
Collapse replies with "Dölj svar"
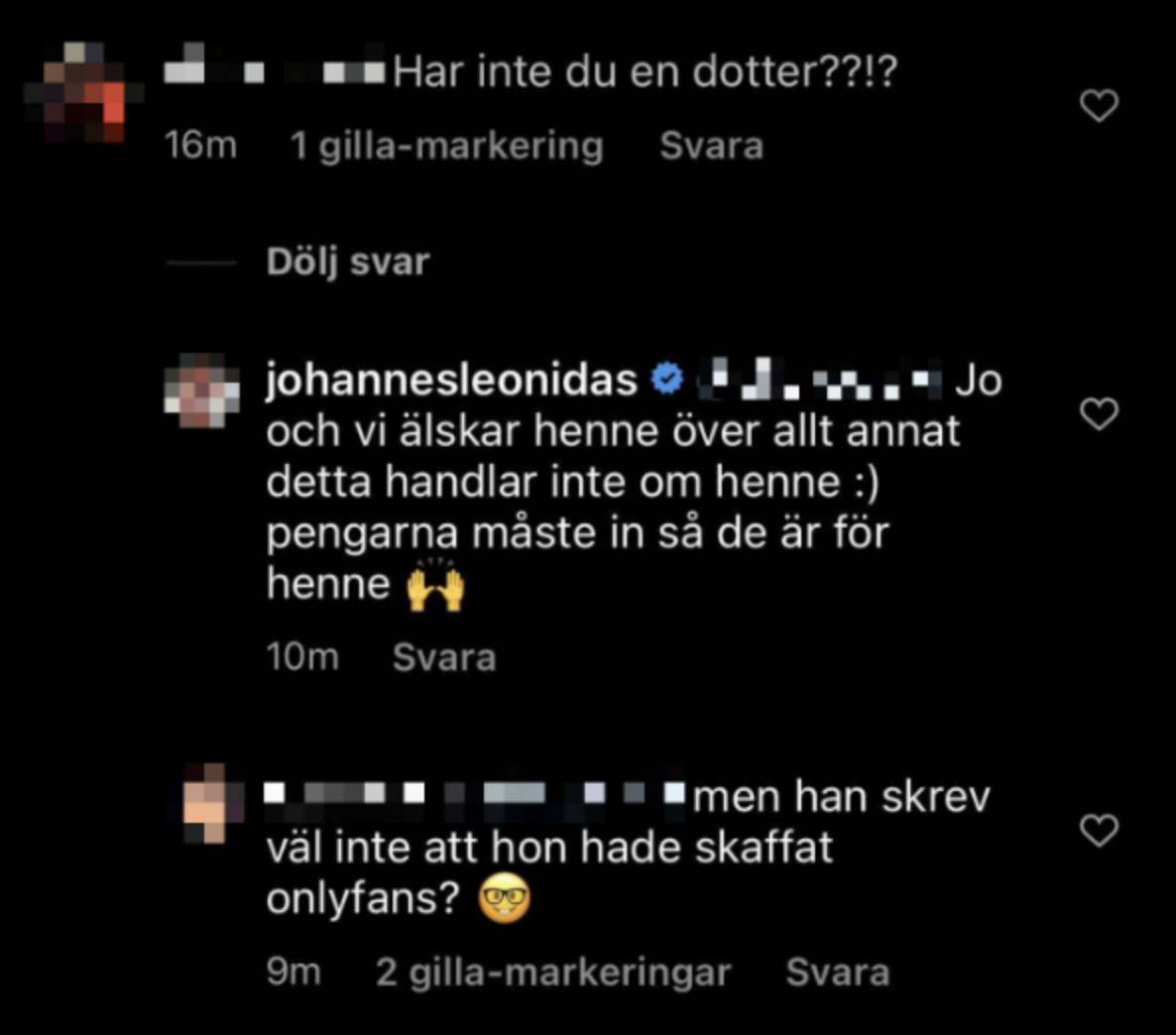click(348, 262)
